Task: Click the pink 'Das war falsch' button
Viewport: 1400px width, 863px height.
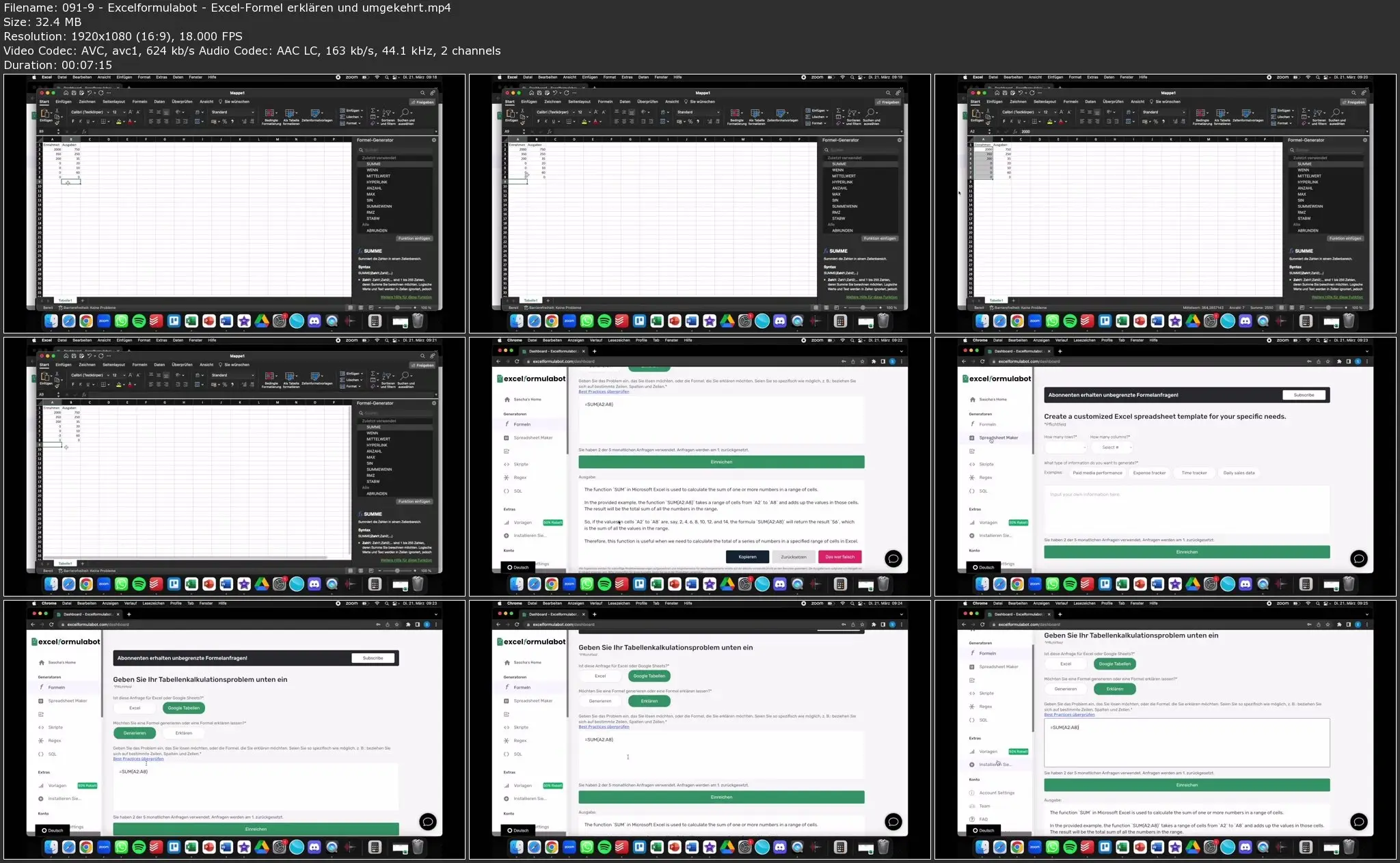Action: 839,557
